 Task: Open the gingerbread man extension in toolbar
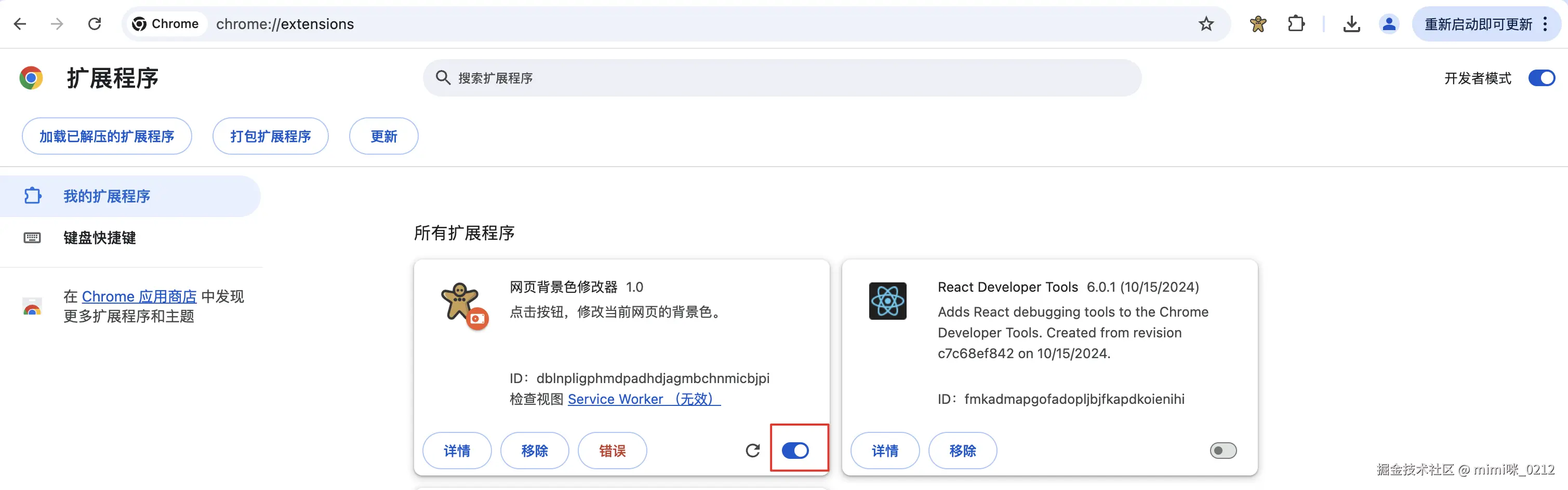click(1258, 24)
